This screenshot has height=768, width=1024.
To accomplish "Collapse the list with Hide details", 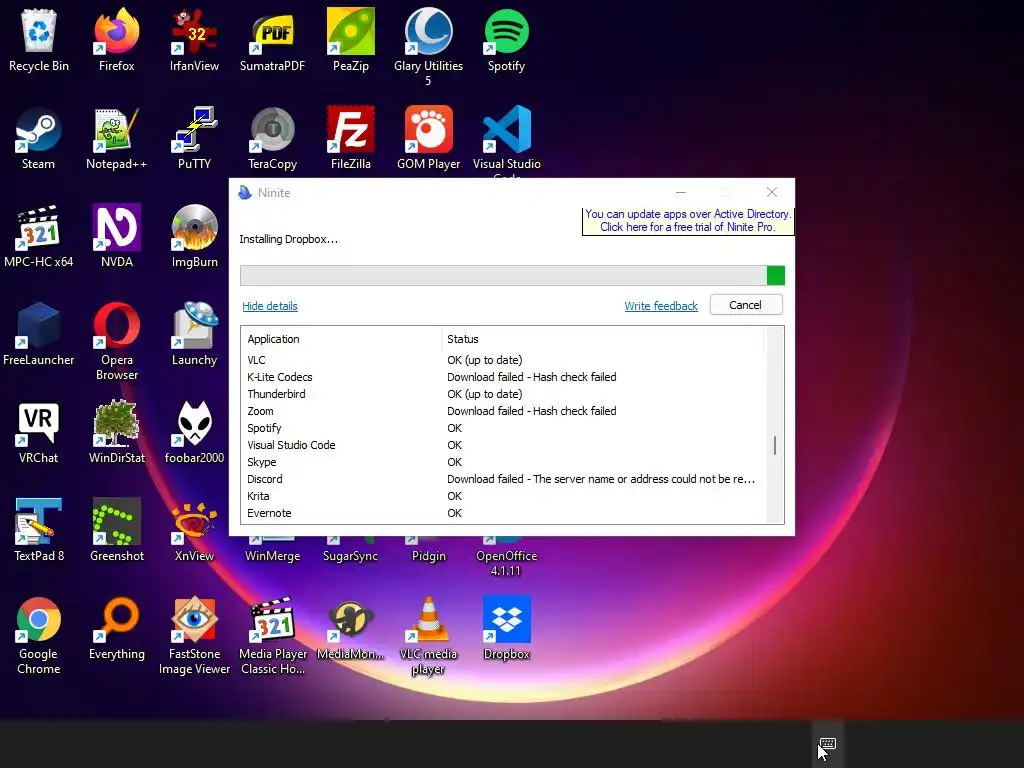I will pos(270,306).
